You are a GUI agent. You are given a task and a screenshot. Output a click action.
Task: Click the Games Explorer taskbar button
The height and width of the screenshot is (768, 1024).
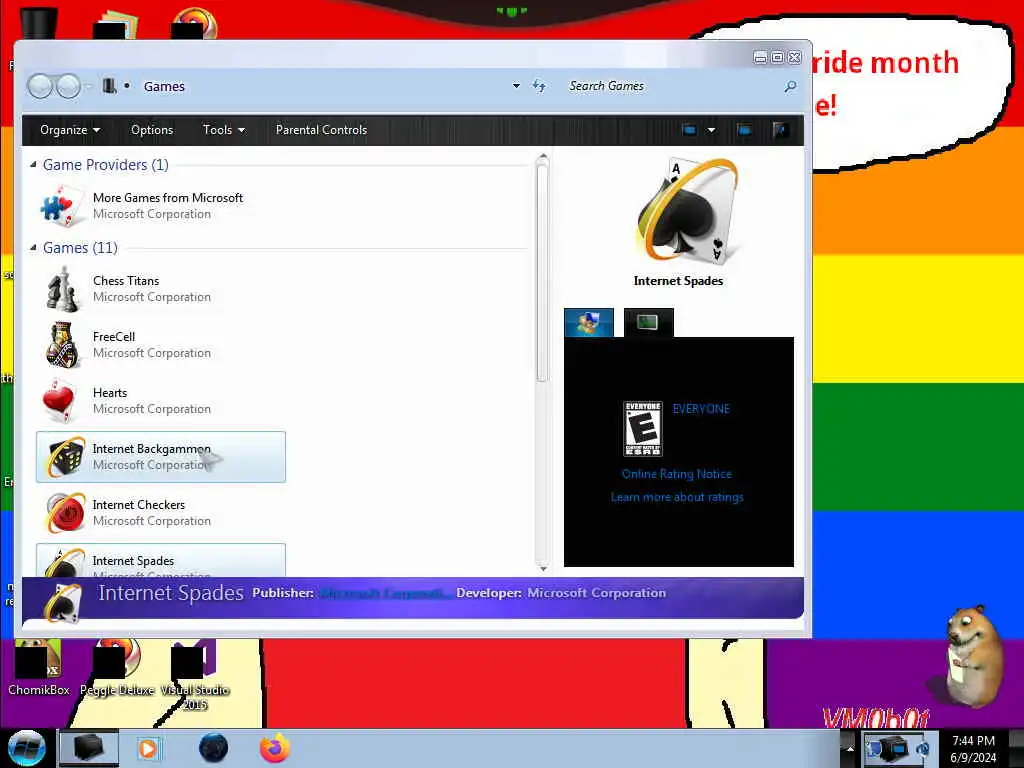tap(89, 748)
